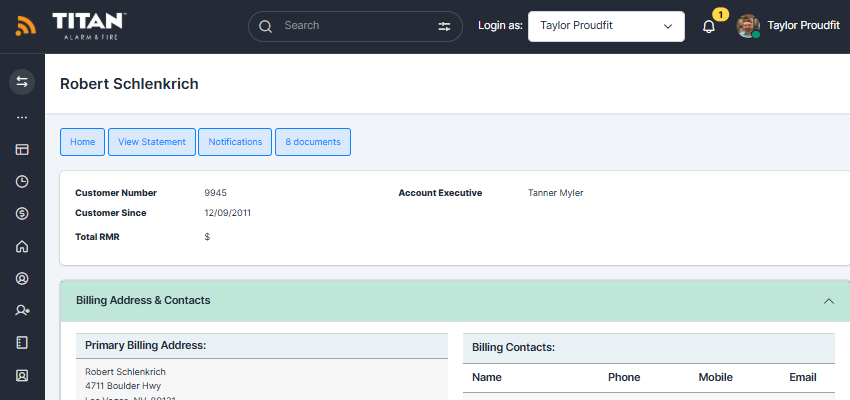Click the orange RSS feed icon
Screen dimensions: 850x400
[25, 25]
